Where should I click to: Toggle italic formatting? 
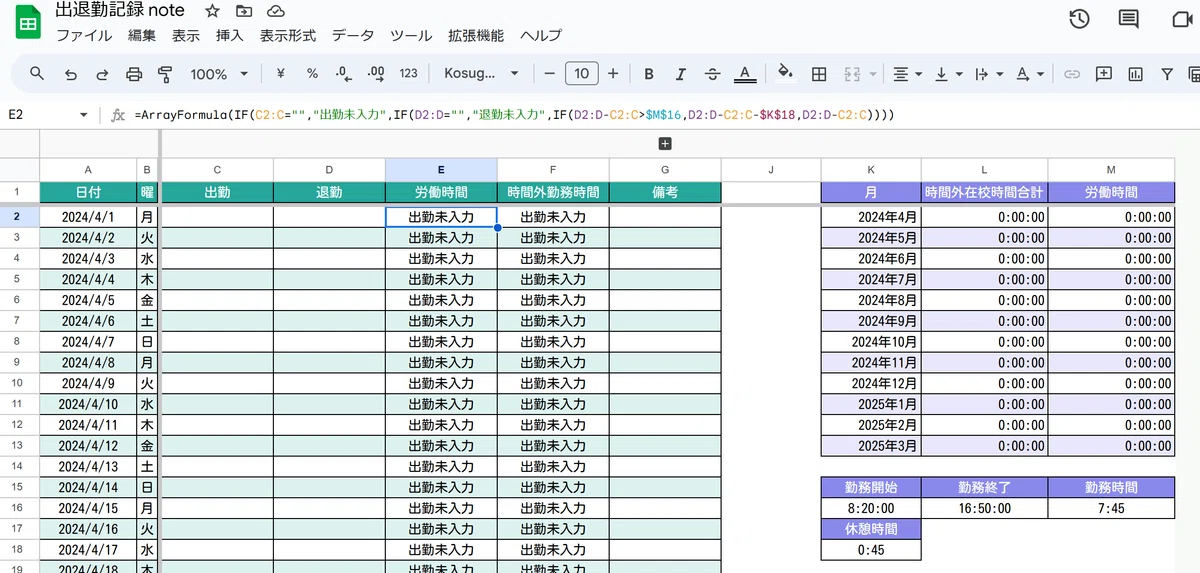click(x=681, y=74)
